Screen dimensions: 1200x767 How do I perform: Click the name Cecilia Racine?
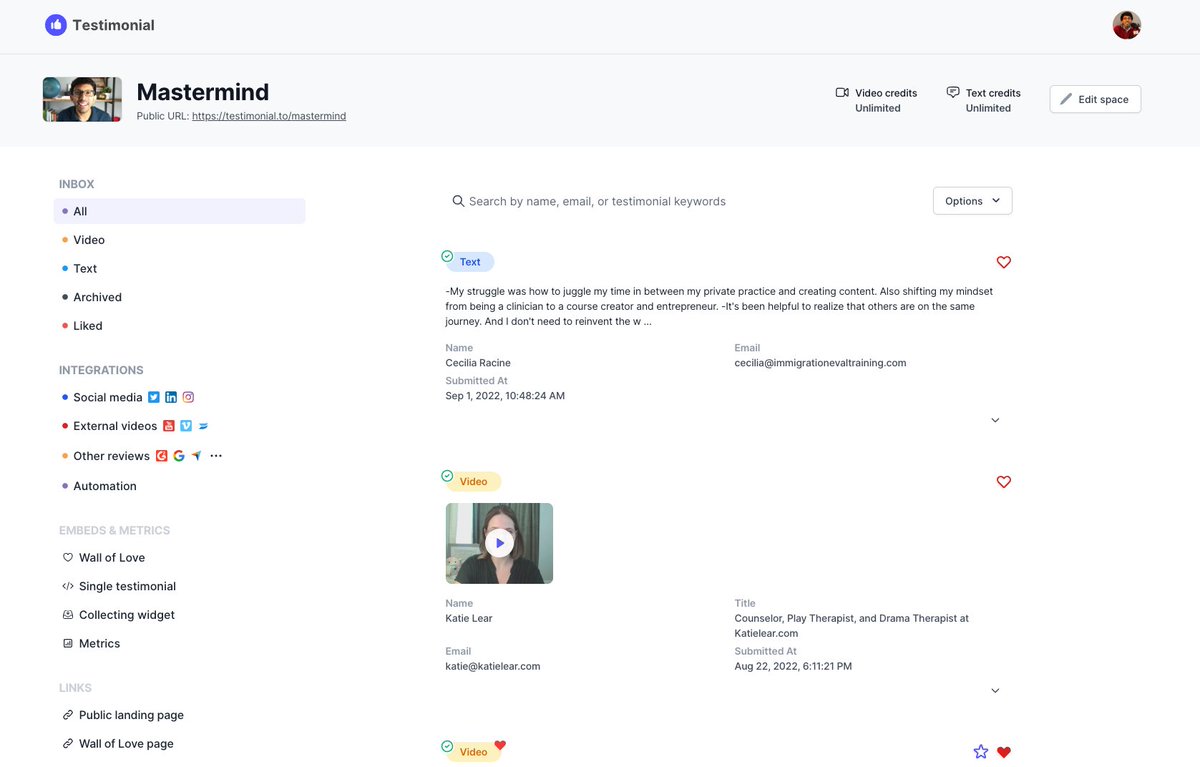point(478,363)
